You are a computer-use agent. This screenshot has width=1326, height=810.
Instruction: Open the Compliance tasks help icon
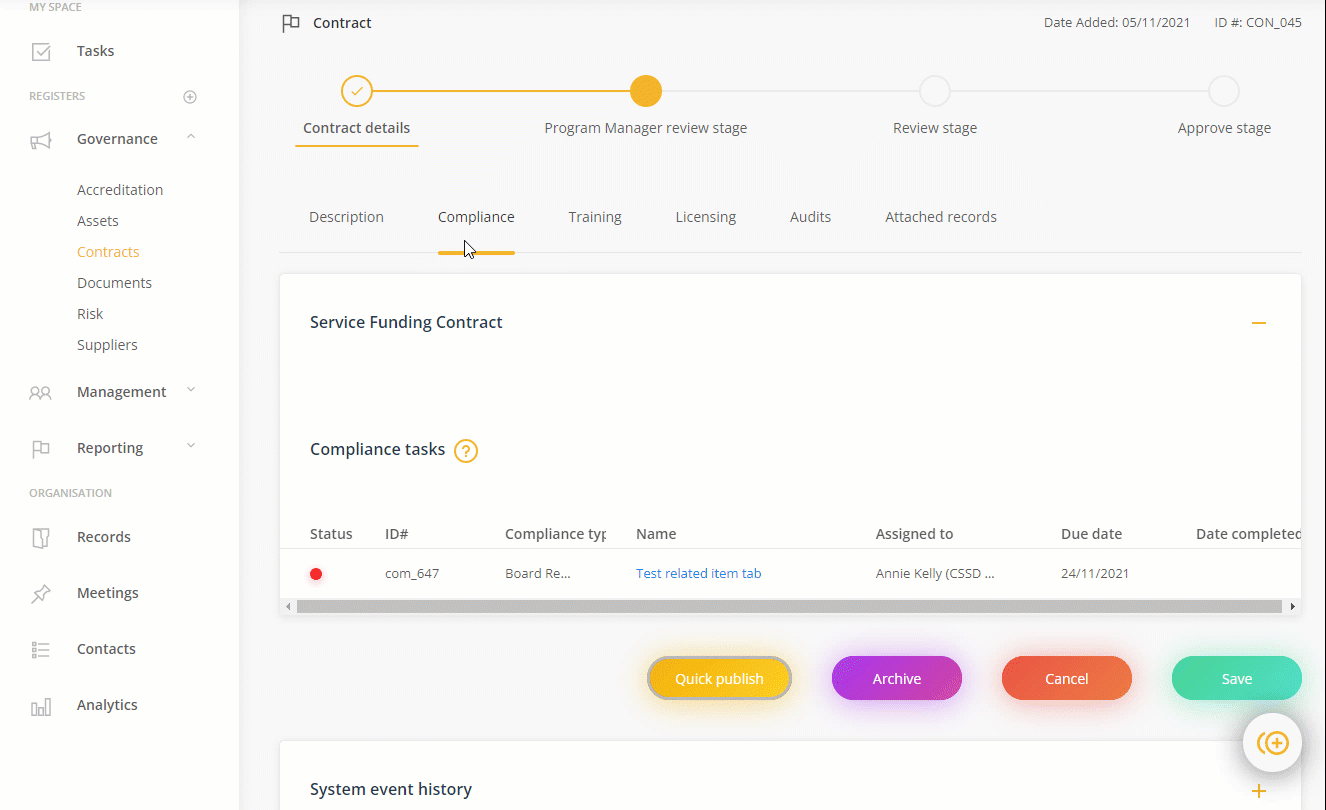point(465,451)
